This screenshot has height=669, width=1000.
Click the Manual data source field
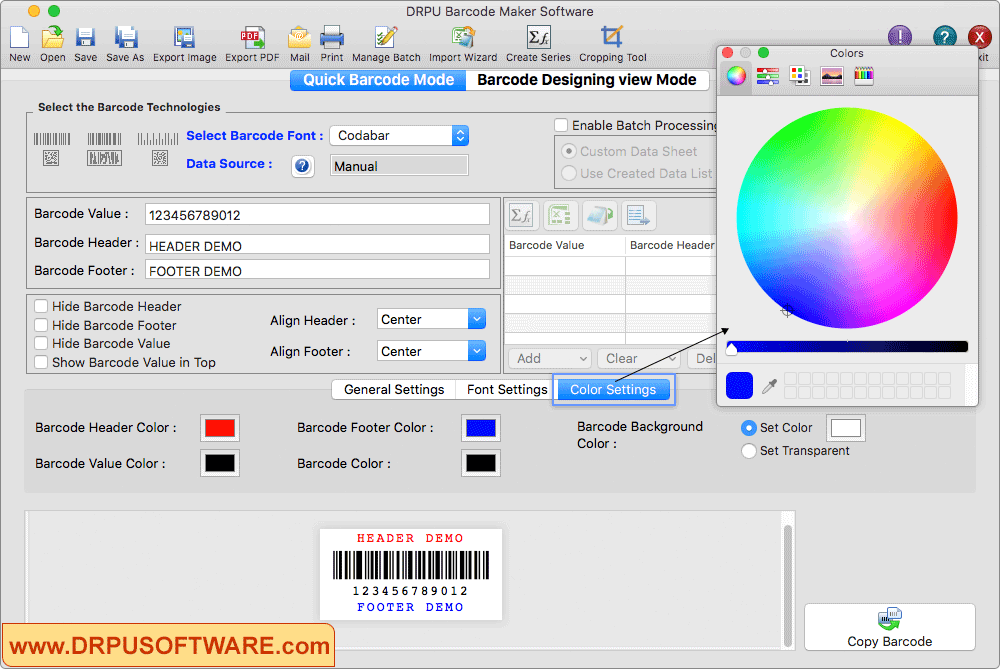(399, 166)
